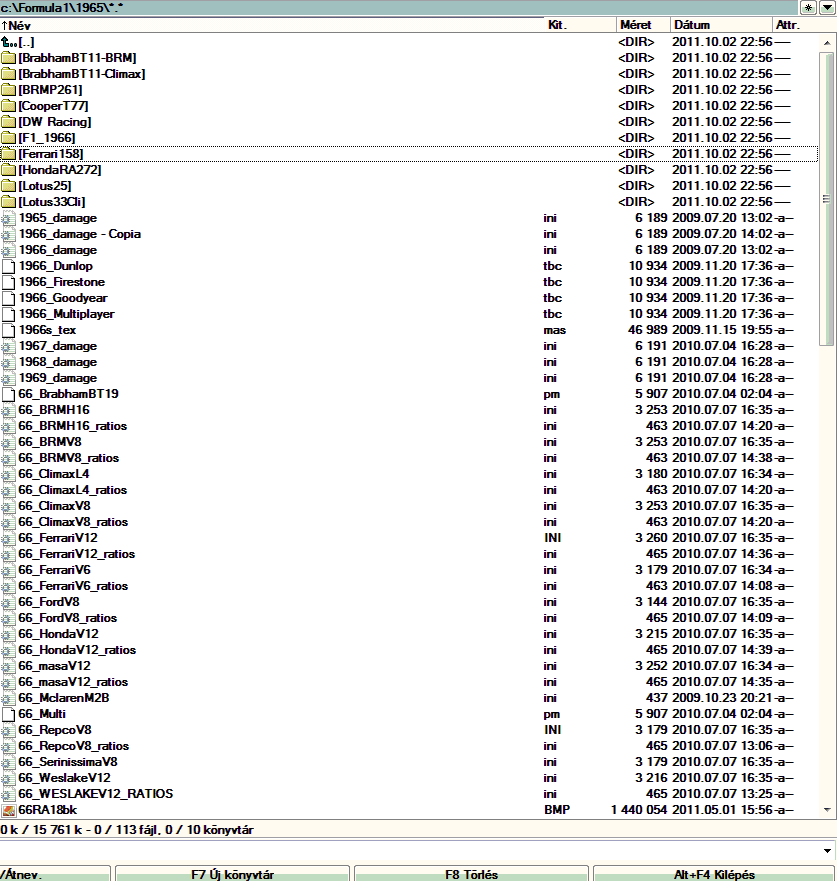Click the 1966_Goodyear tbc file icon
The width and height of the screenshot is (837, 886).
(x=8, y=298)
